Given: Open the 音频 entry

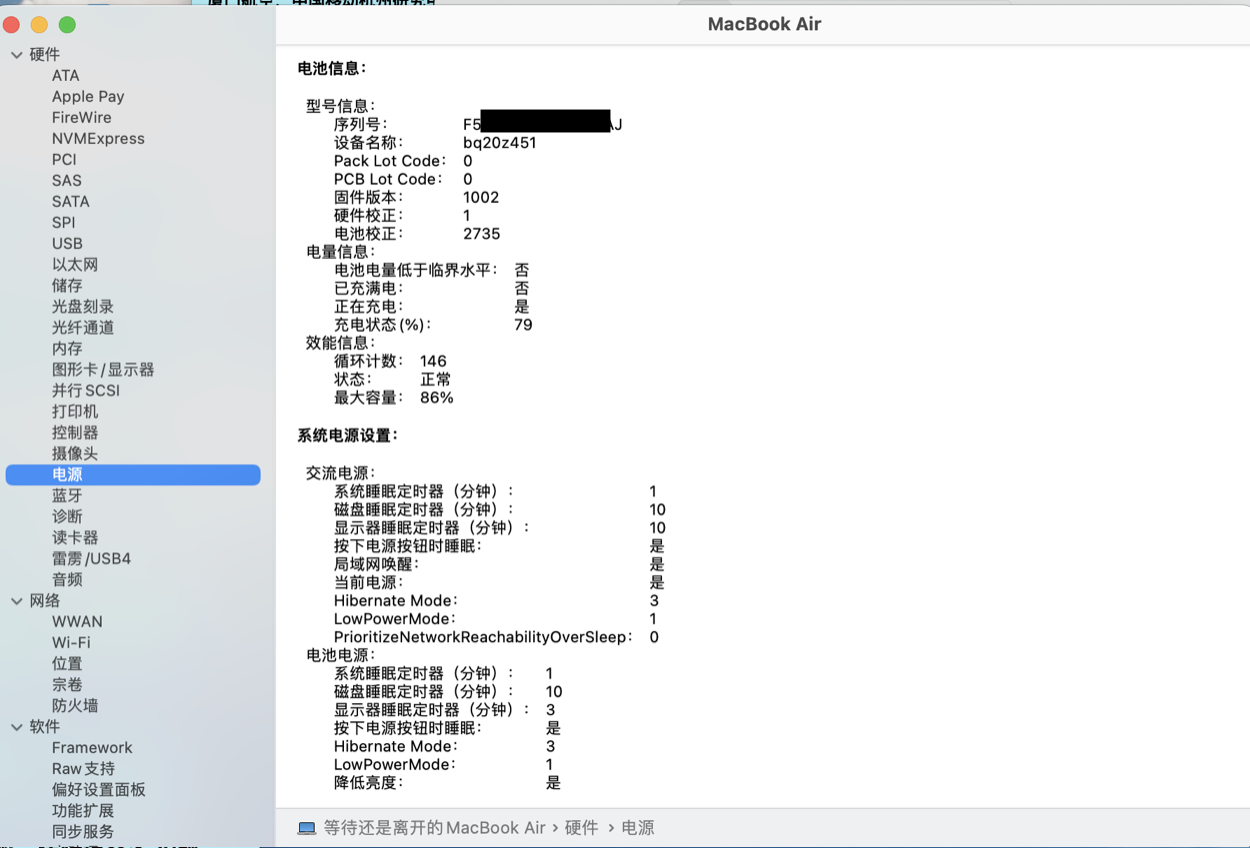Looking at the screenshot, I should pyautogui.click(x=67, y=580).
